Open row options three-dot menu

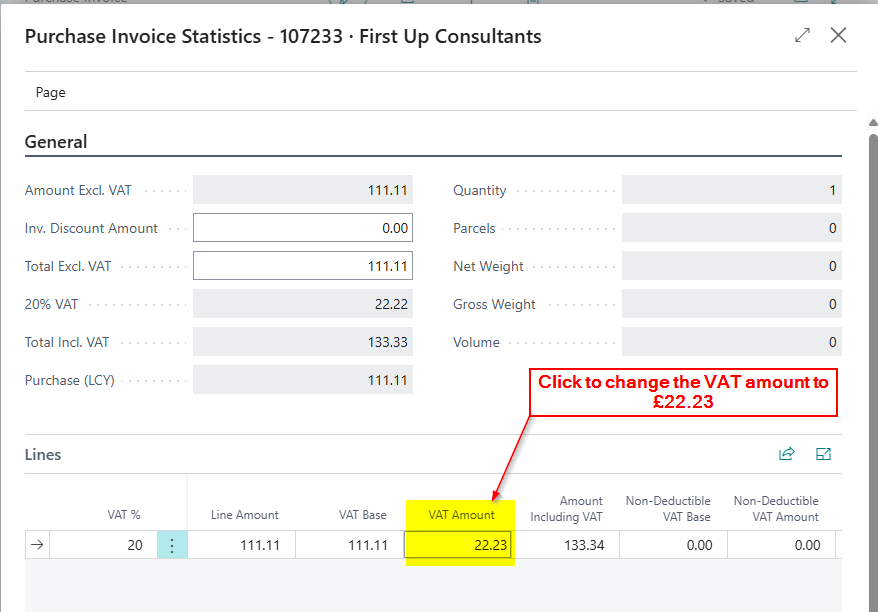(x=172, y=545)
